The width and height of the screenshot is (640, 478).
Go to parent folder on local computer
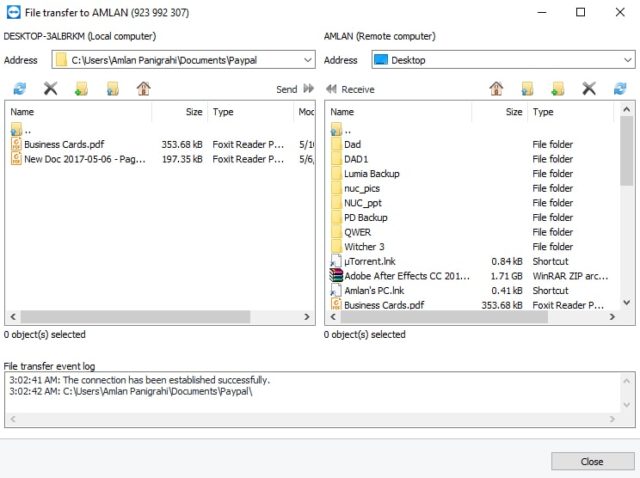point(112,89)
